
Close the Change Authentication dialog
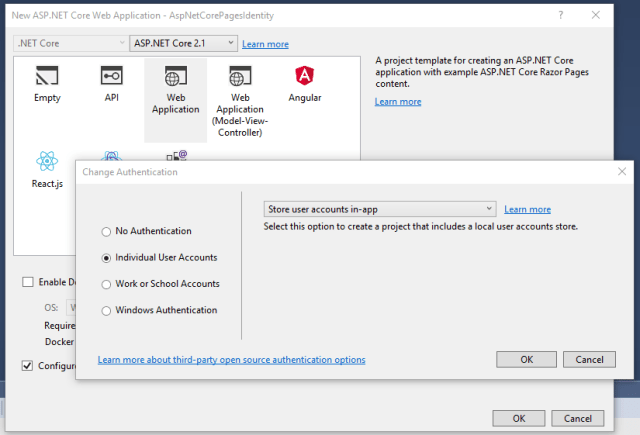[622, 171]
